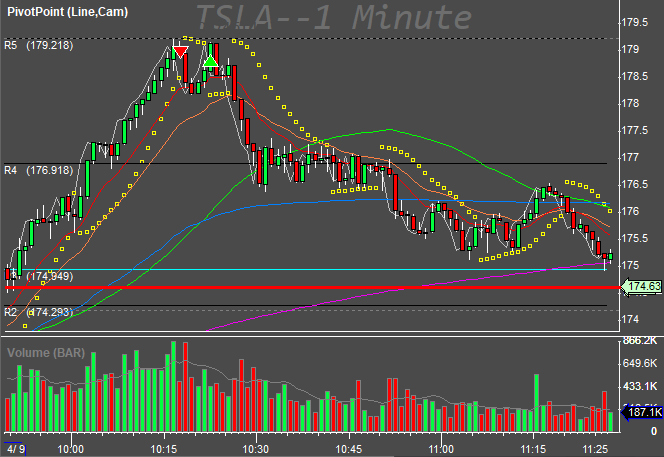Screen dimensions: 664x457
Task: Select the R5 (179.218) pivot label
Action: click(x=39, y=45)
